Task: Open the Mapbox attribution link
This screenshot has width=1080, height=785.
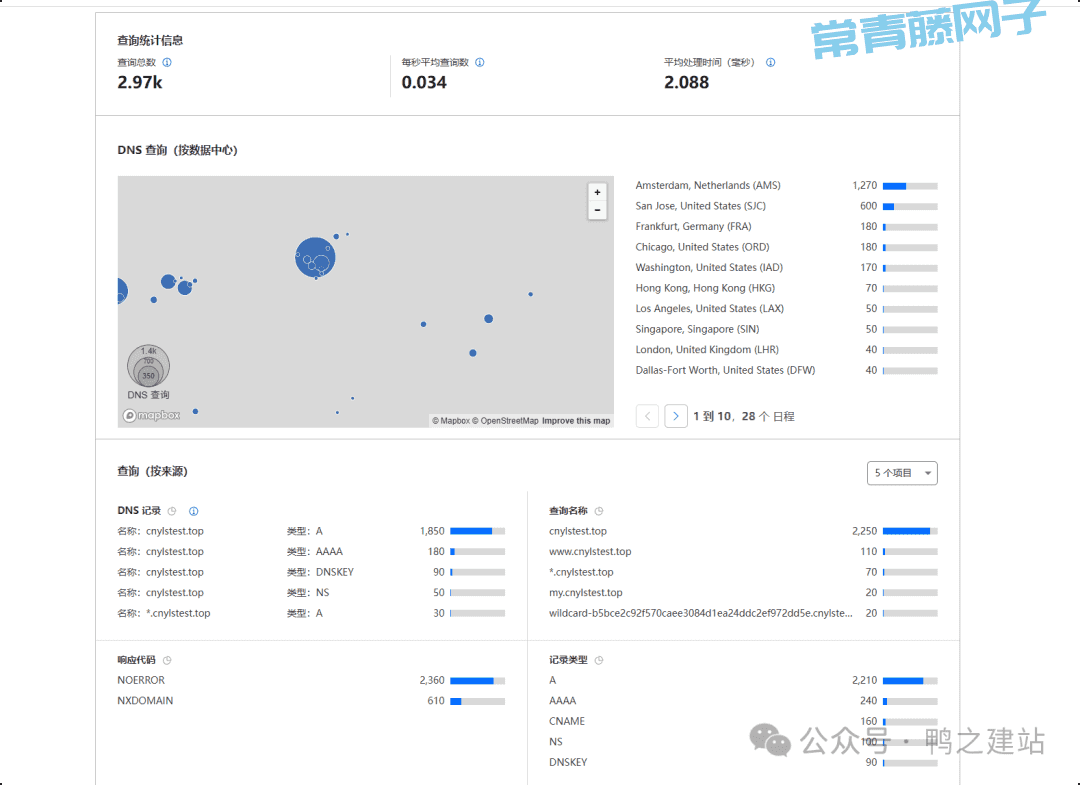Action: coord(451,421)
